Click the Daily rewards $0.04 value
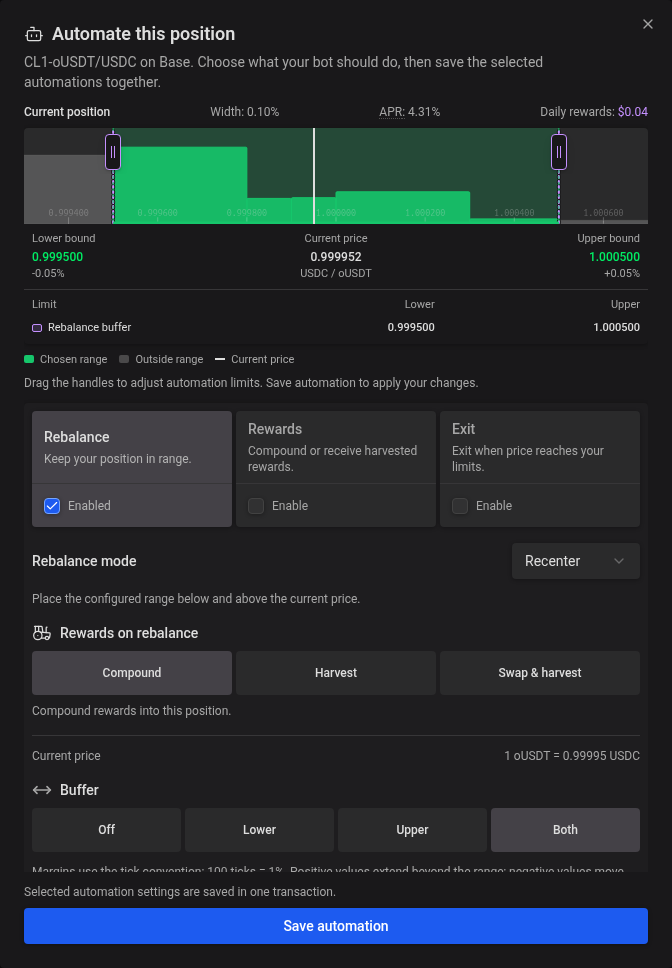Image resolution: width=672 pixels, height=968 pixels. (x=633, y=112)
